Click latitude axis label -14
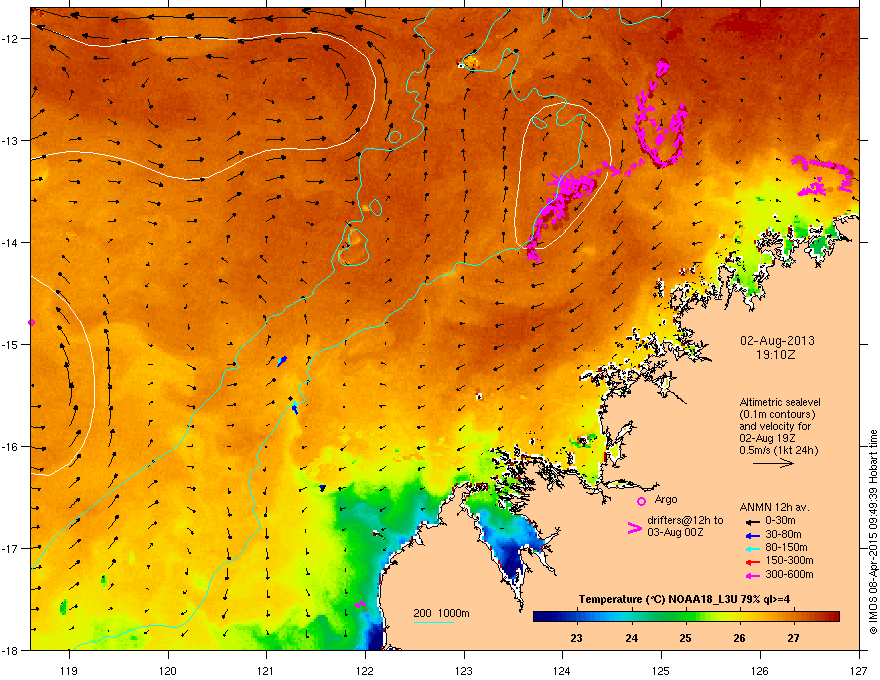880x680 pixels. [x=11, y=242]
